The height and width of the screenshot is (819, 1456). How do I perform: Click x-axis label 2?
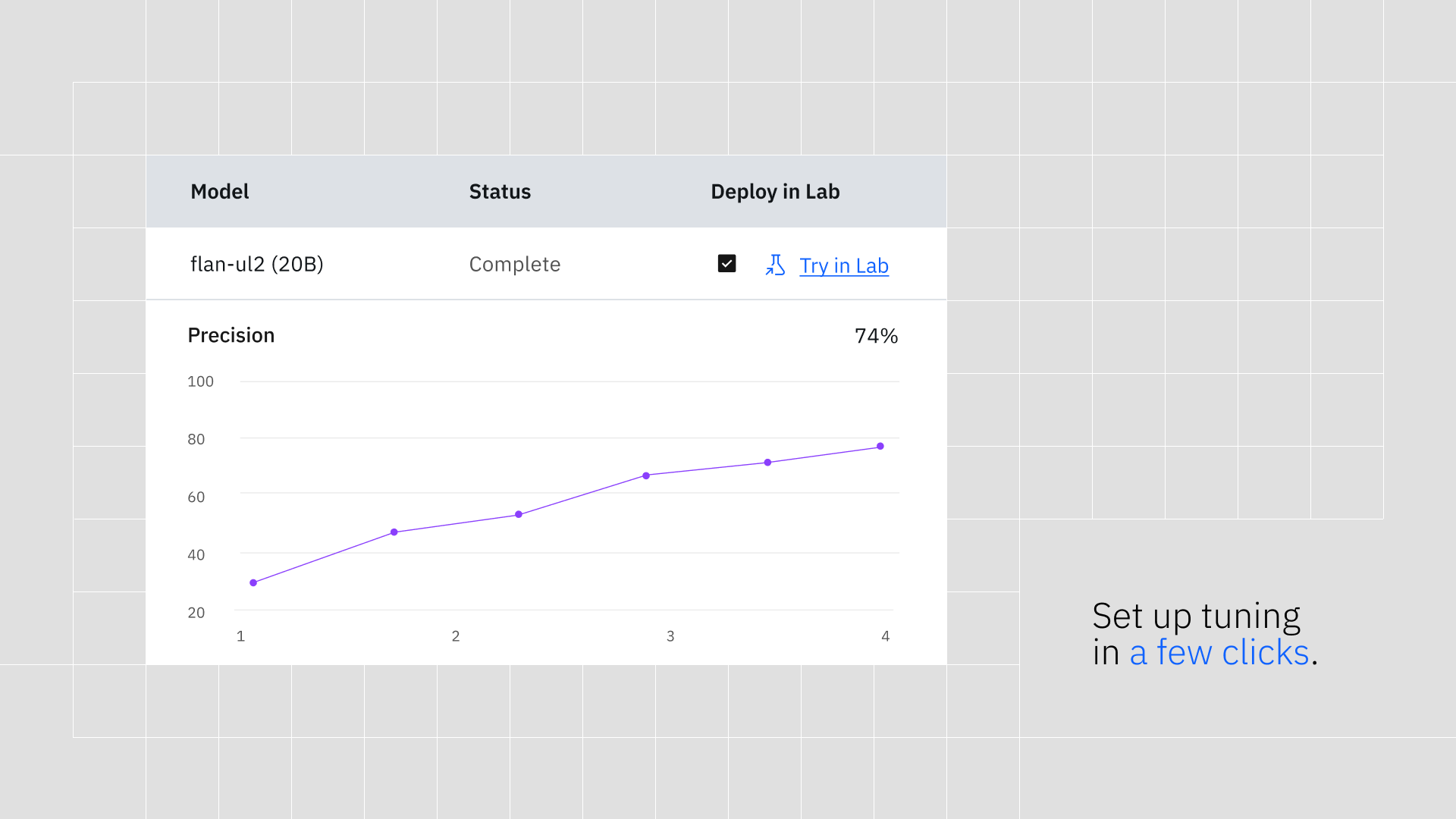point(455,636)
